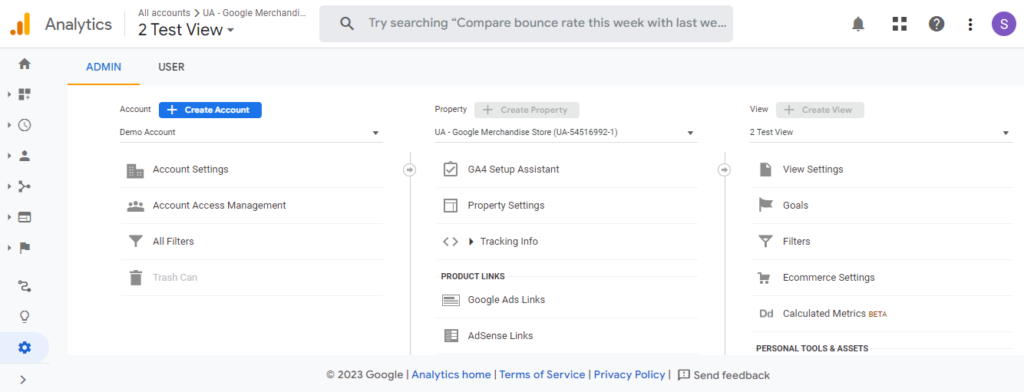Click the Google Ads Links icon
This screenshot has height=392, width=1024.
click(451, 301)
